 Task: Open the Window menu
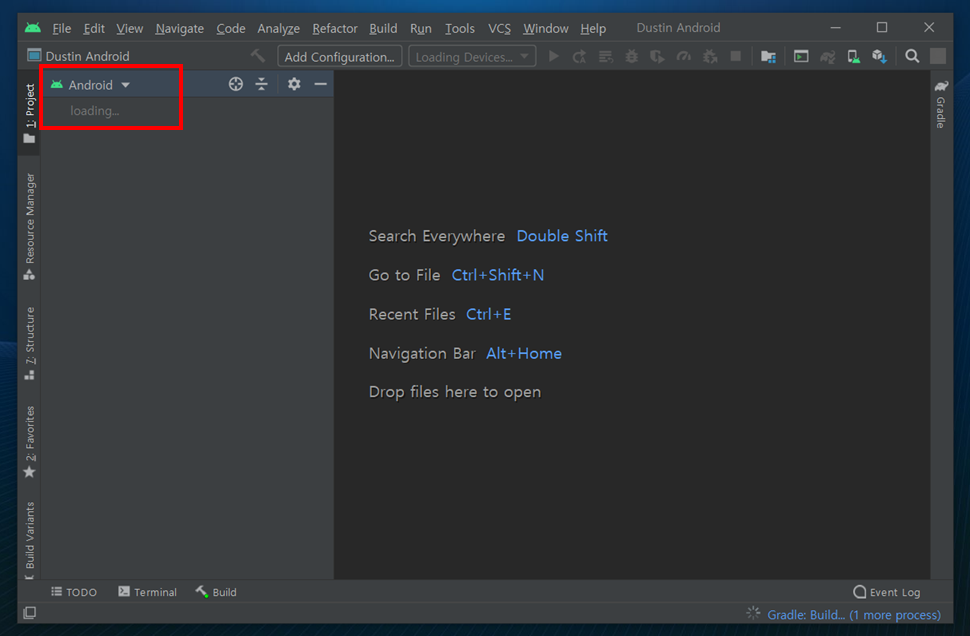coord(546,28)
